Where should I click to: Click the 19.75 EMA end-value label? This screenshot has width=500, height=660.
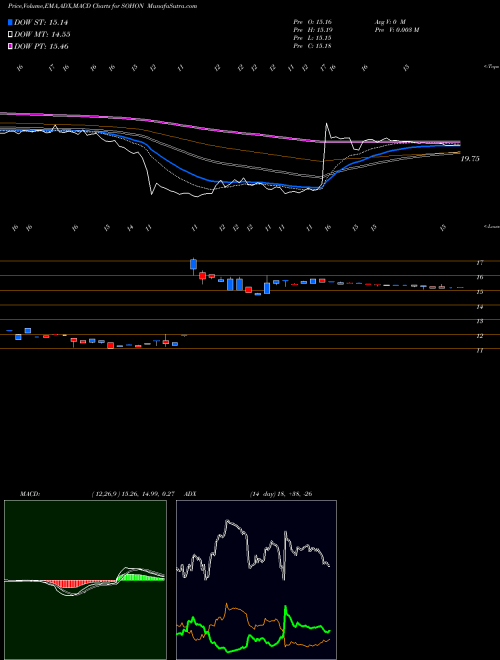(x=470, y=159)
